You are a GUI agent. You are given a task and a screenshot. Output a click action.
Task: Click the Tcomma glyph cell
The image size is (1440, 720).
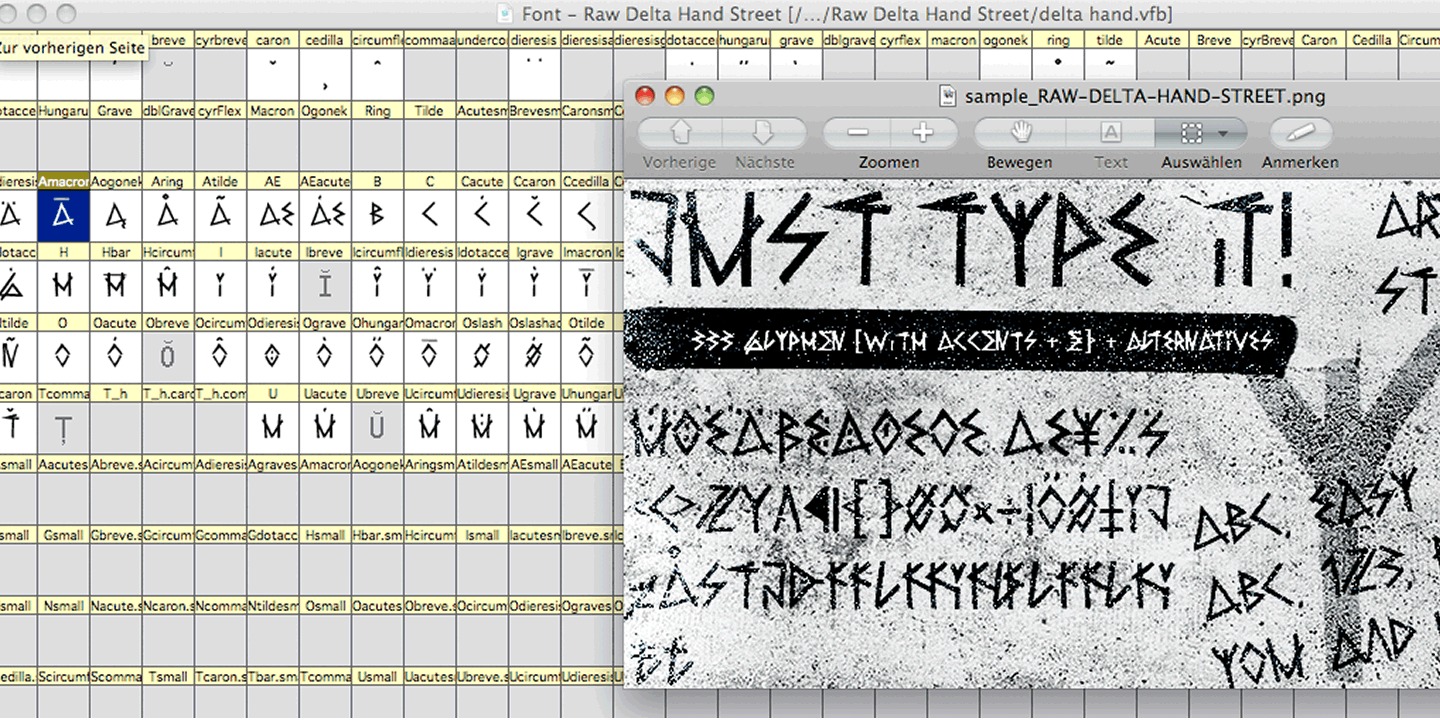[x=64, y=426]
